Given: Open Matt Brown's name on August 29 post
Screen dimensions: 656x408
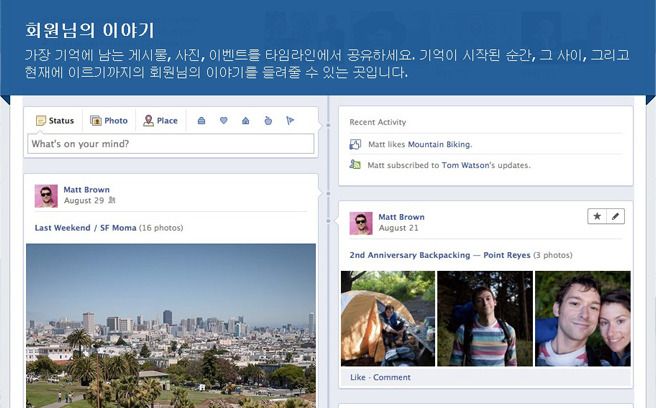Looking at the screenshot, I should (87, 190).
